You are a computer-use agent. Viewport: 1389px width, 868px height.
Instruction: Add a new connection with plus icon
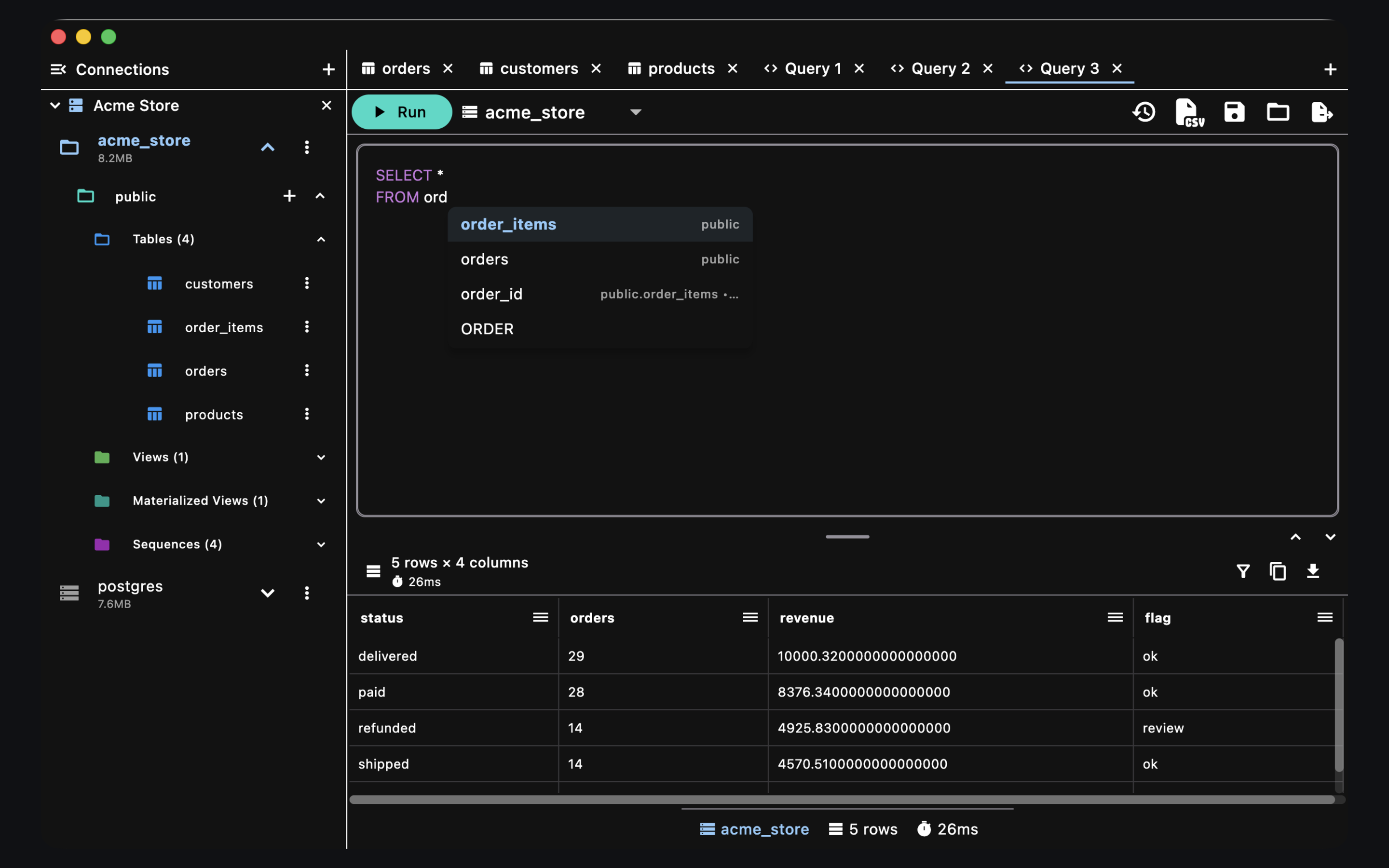328,69
